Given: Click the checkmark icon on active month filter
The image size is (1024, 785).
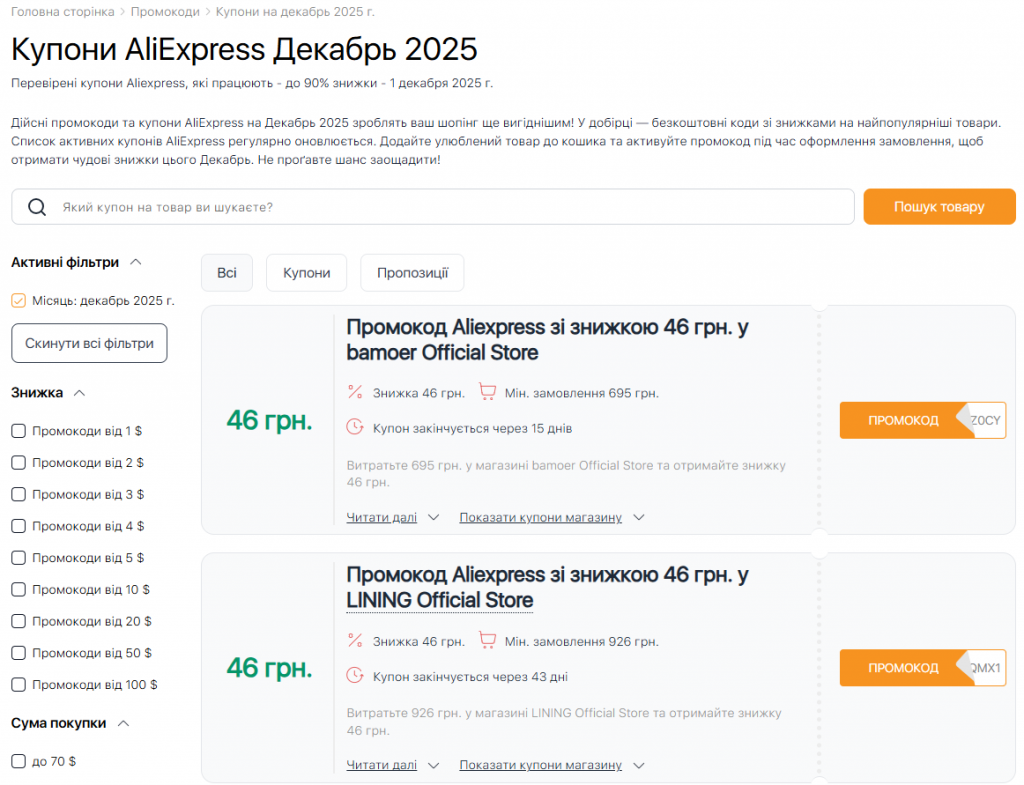Looking at the screenshot, I should [x=18, y=300].
